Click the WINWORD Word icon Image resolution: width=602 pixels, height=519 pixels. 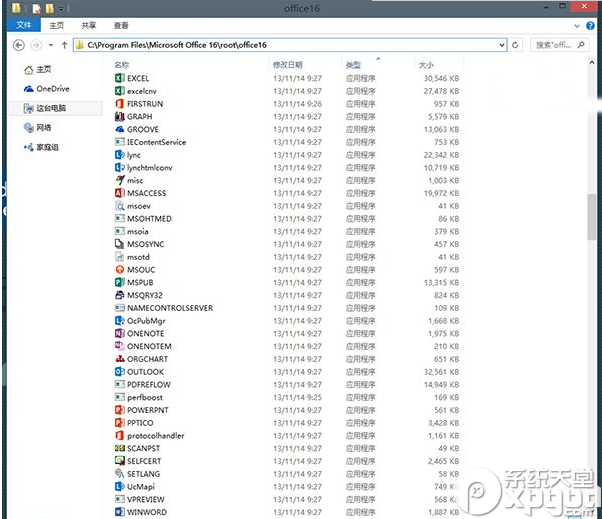pyautogui.click(x=120, y=512)
